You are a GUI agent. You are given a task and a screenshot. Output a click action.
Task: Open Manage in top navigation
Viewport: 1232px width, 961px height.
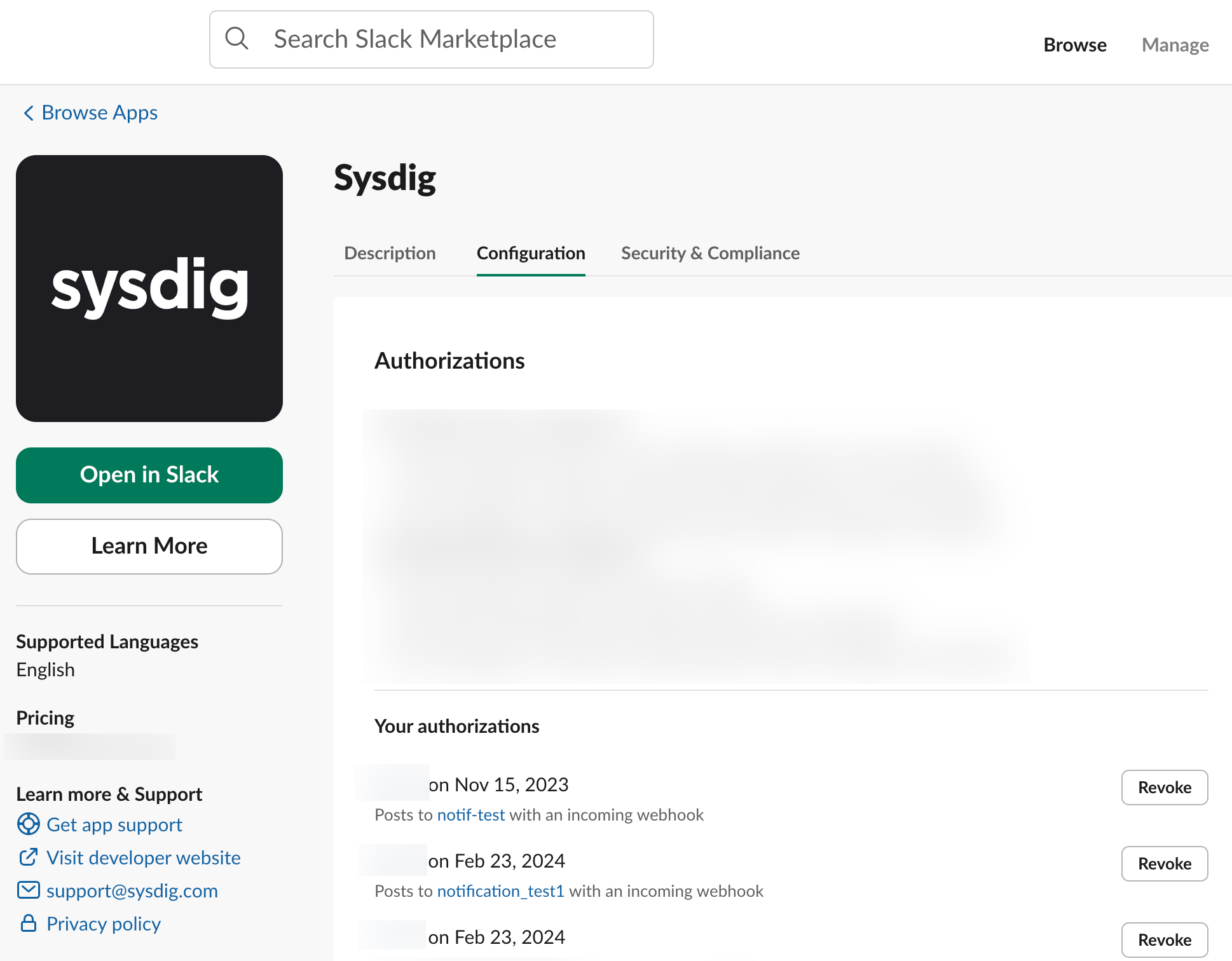point(1175,44)
